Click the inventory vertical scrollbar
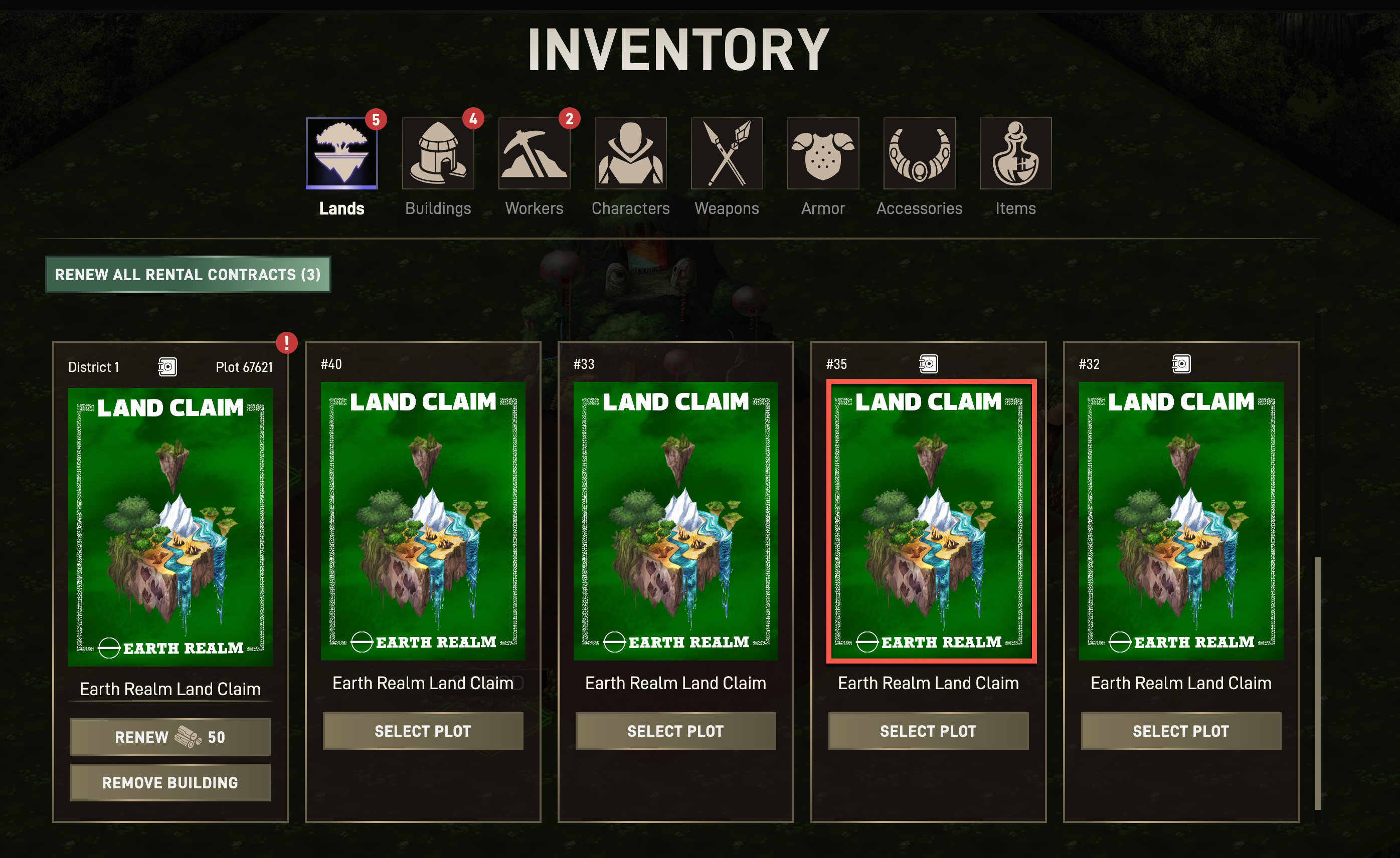This screenshot has width=1400, height=858. 1318,684
